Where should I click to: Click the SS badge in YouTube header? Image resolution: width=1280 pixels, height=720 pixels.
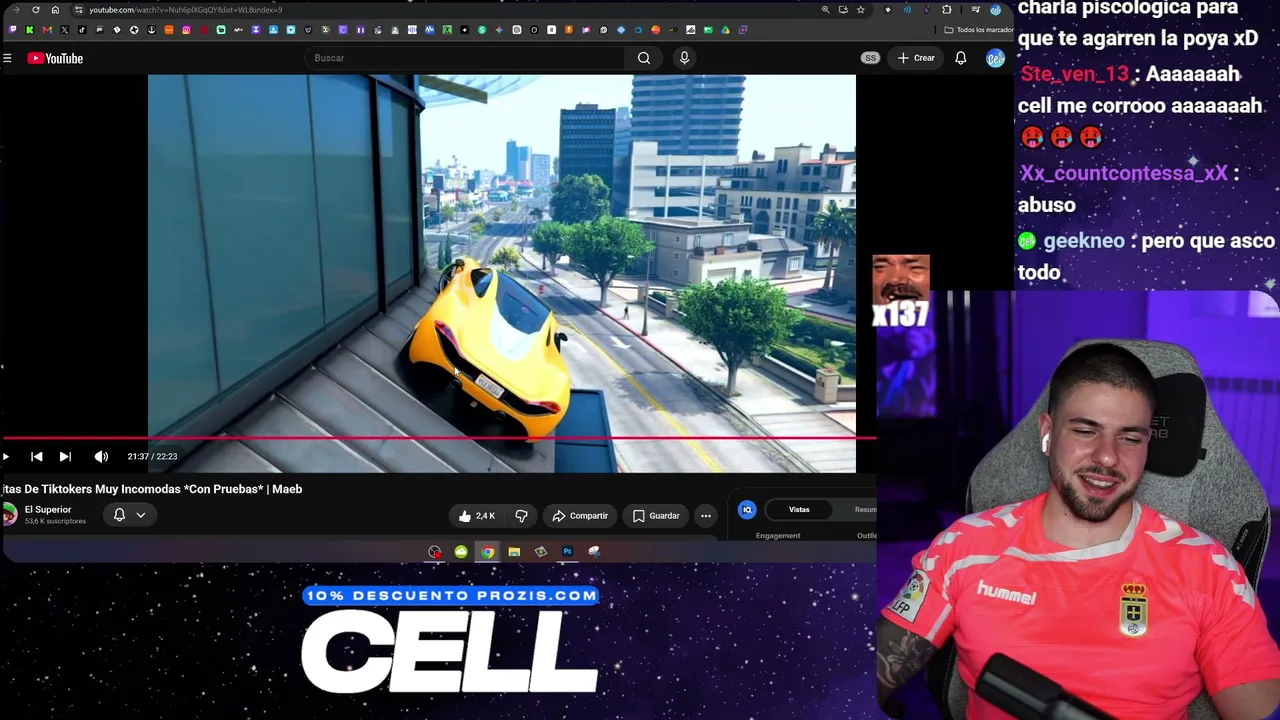coord(870,58)
